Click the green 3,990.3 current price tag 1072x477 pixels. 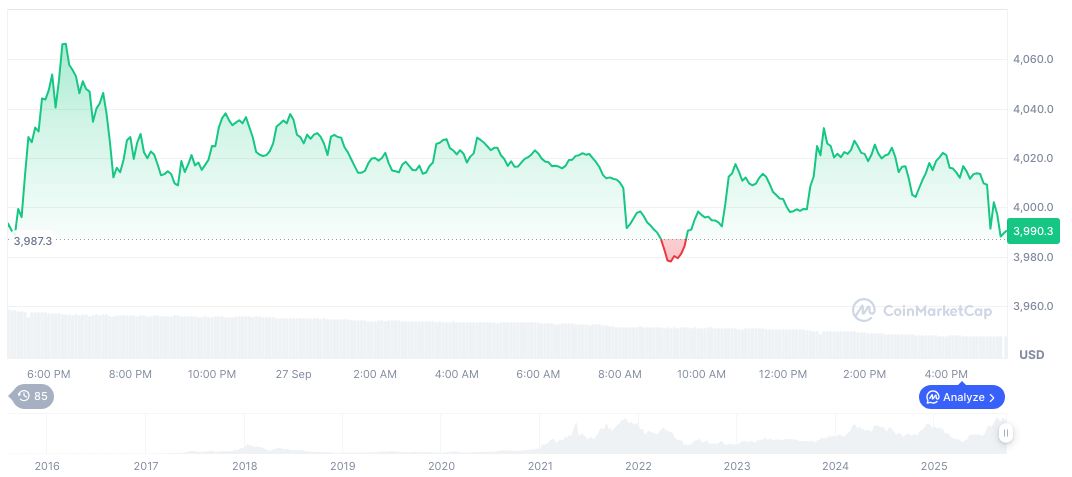(1031, 231)
